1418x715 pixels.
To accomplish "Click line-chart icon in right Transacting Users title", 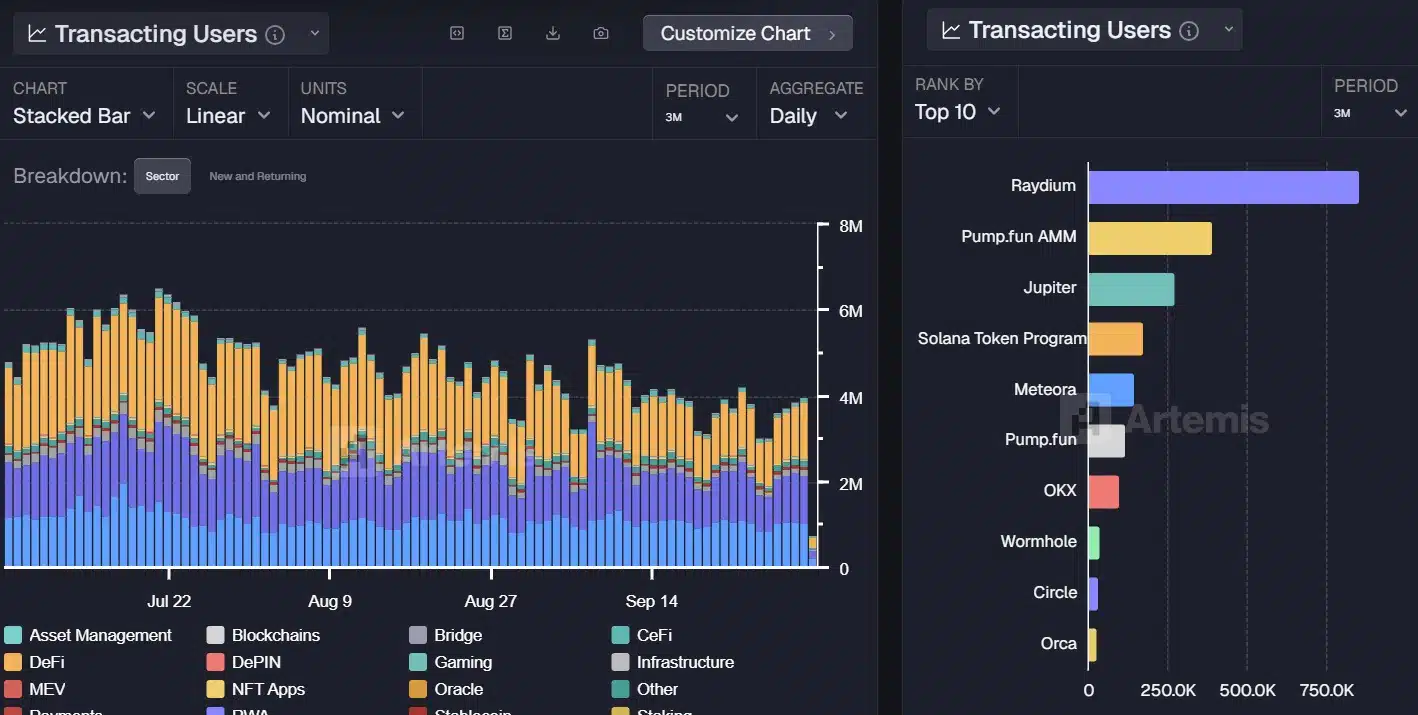I will [x=951, y=30].
